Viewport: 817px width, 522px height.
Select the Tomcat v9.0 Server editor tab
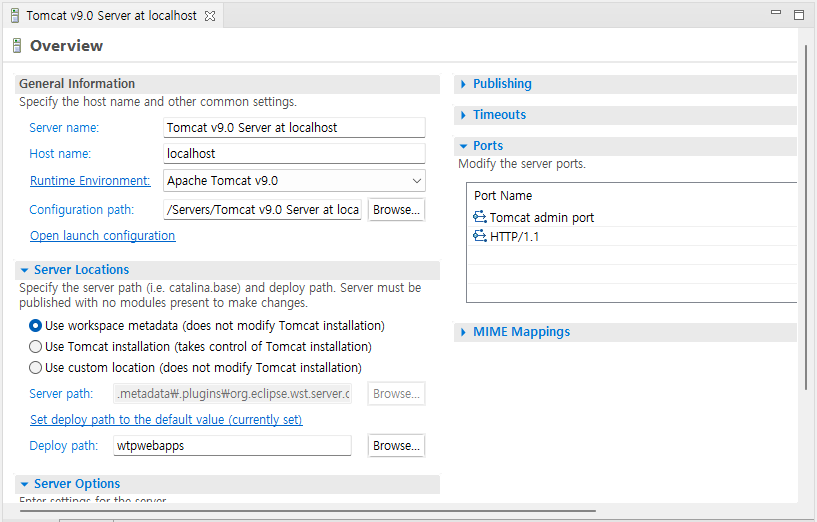click(112, 16)
